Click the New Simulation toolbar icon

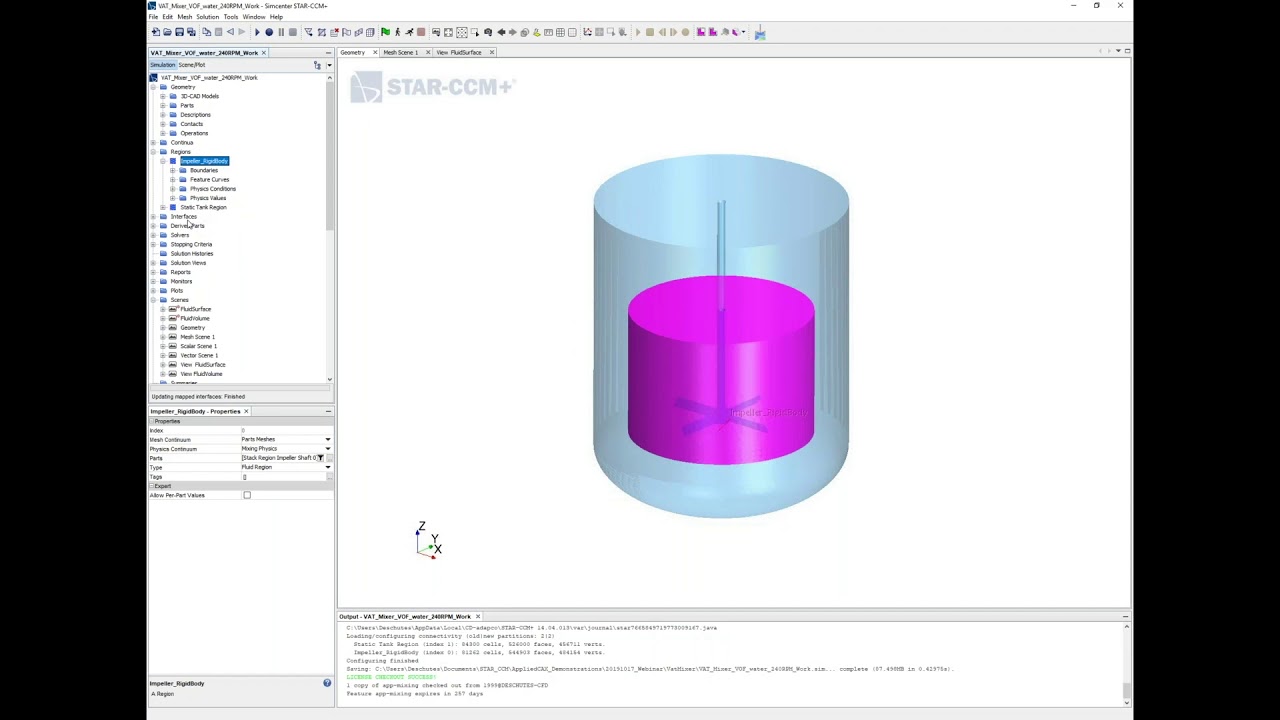[x=156, y=32]
